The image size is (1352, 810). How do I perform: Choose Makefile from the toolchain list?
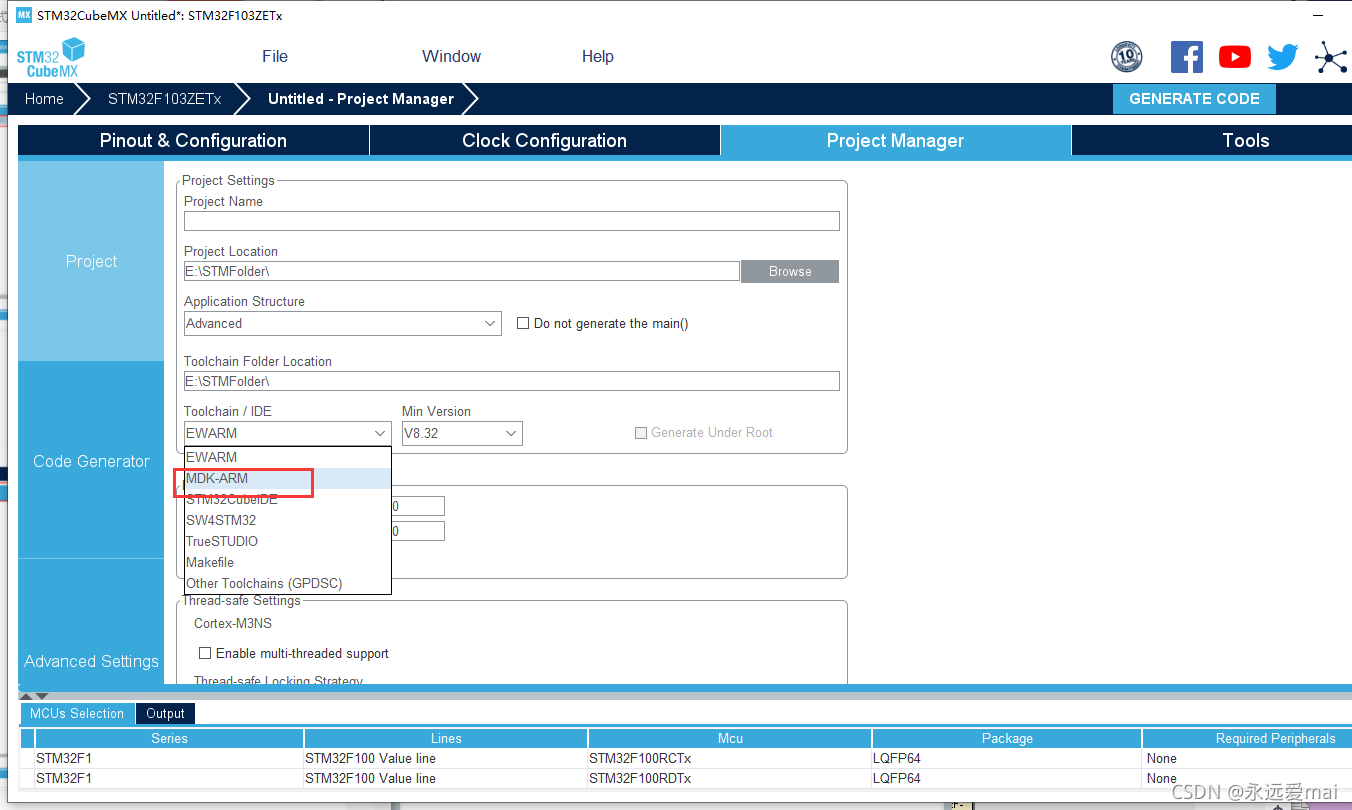[288, 562]
